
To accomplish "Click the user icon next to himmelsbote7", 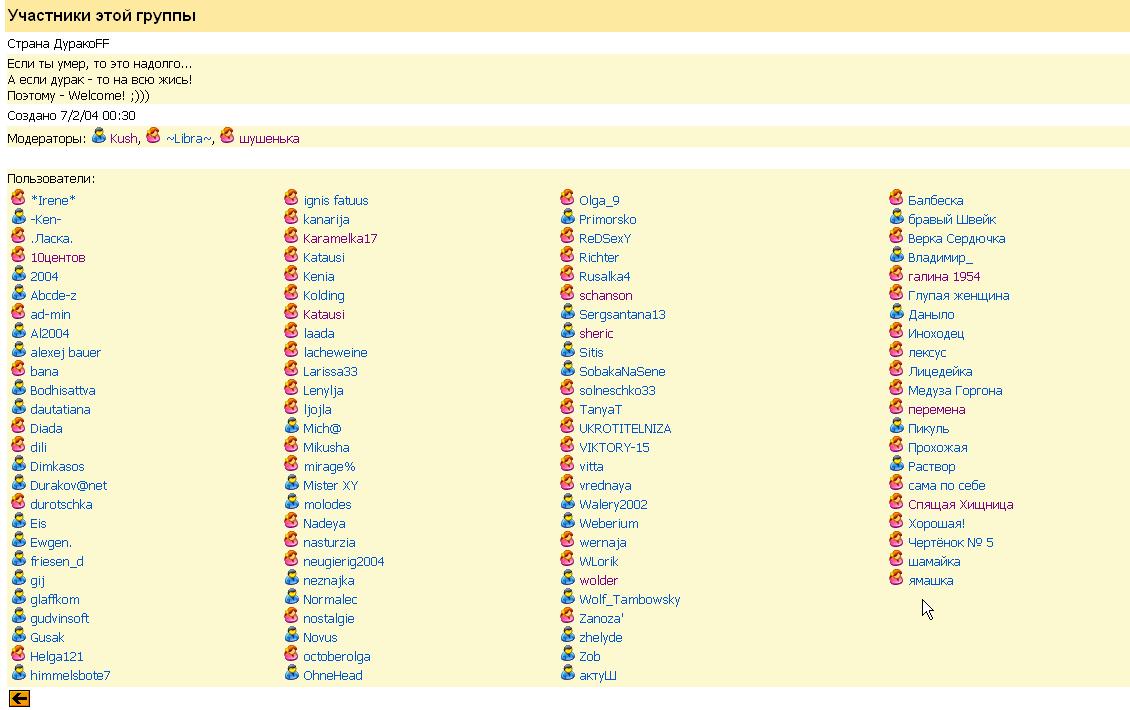I will tap(18, 674).
